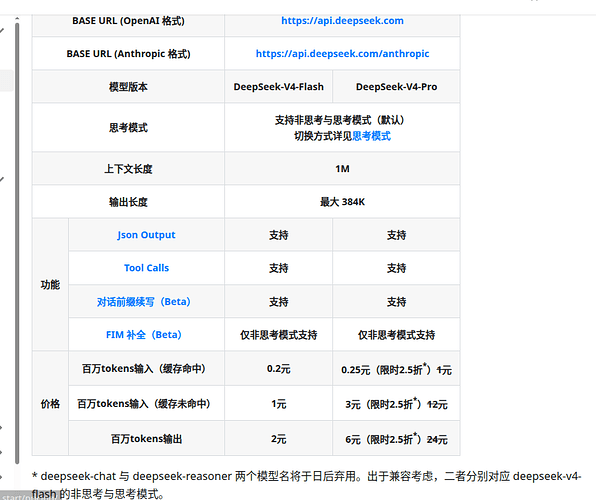The image size is (596, 500).
Task: Click 支持 in Json Output row under DeepSeek-V4-Pro
Action: tap(396, 235)
